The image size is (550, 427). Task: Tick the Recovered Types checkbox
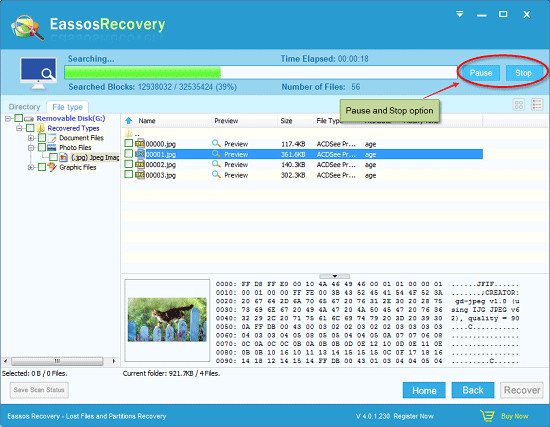pos(31,128)
